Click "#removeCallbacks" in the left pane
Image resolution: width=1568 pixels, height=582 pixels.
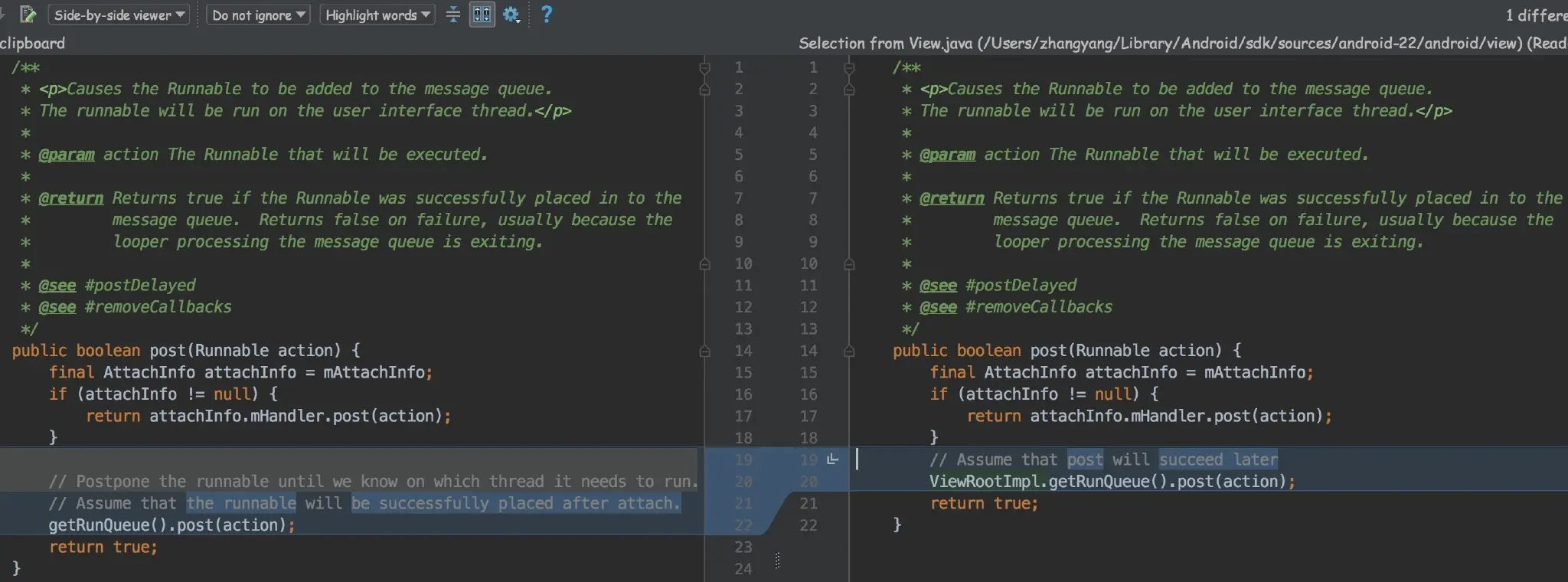[158, 307]
